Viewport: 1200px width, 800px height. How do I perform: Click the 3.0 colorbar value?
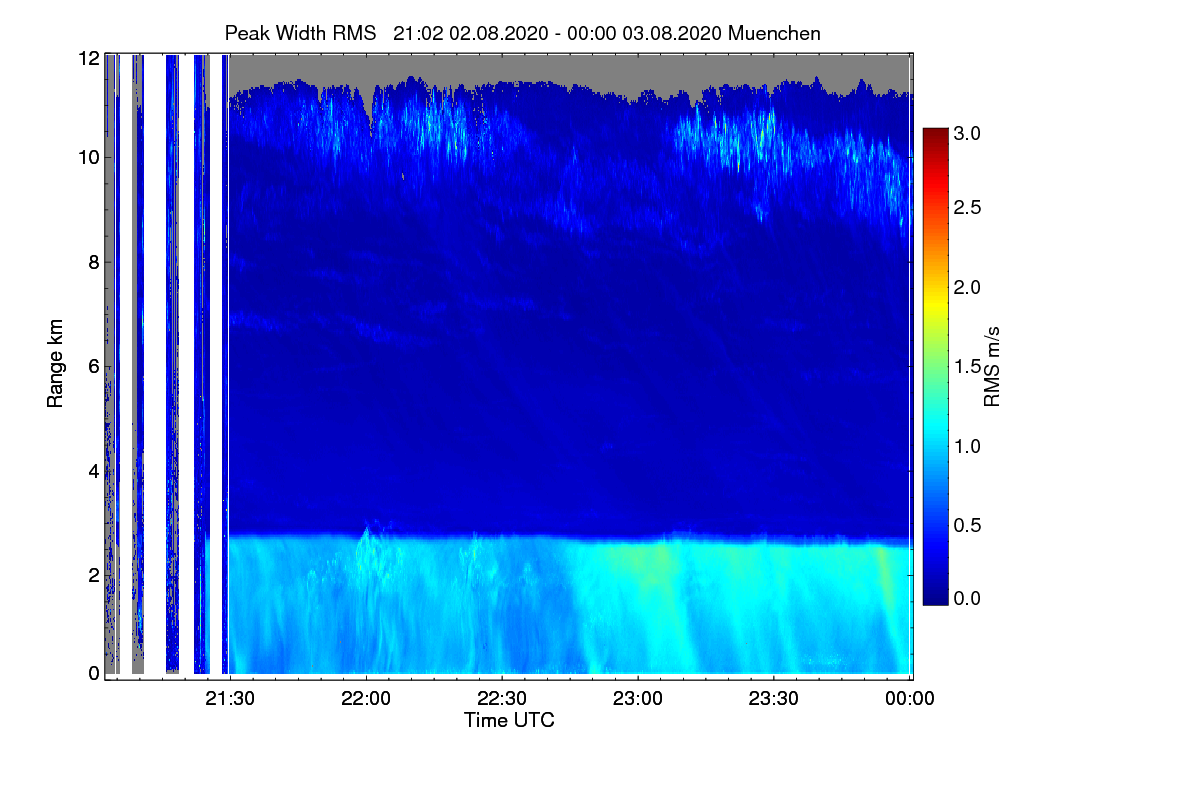pyautogui.click(x=967, y=132)
